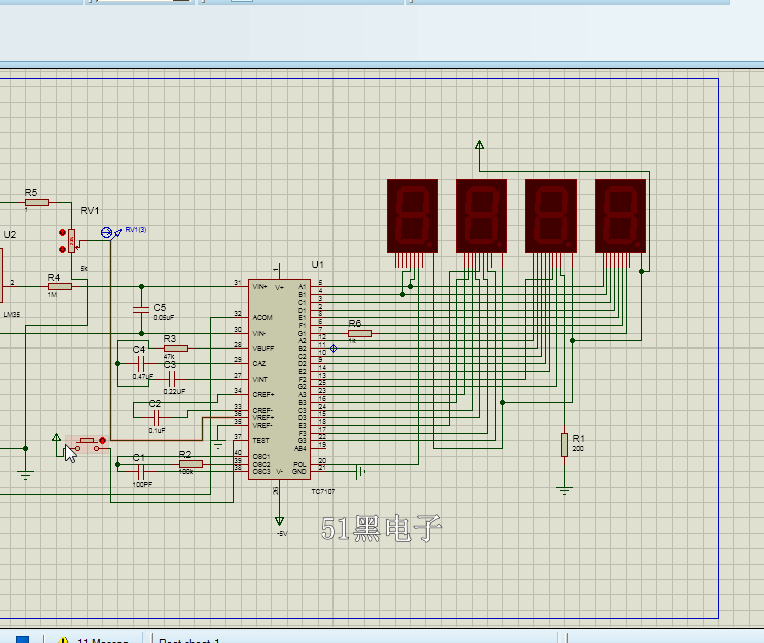Click the 200 value label under R1

(x=578, y=449)
